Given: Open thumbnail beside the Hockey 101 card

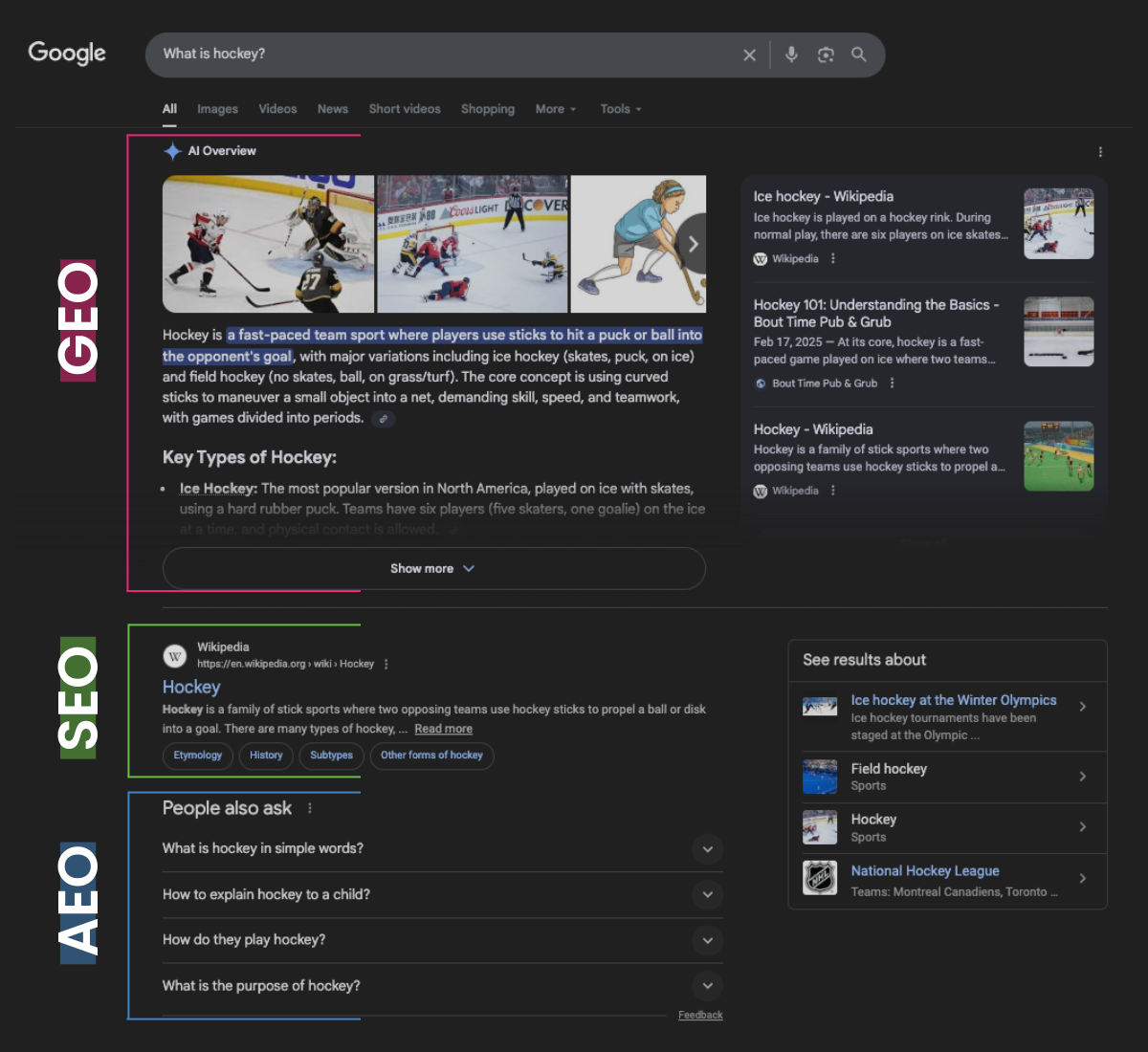Looking at the screenshot, I should click(1058, 332).
